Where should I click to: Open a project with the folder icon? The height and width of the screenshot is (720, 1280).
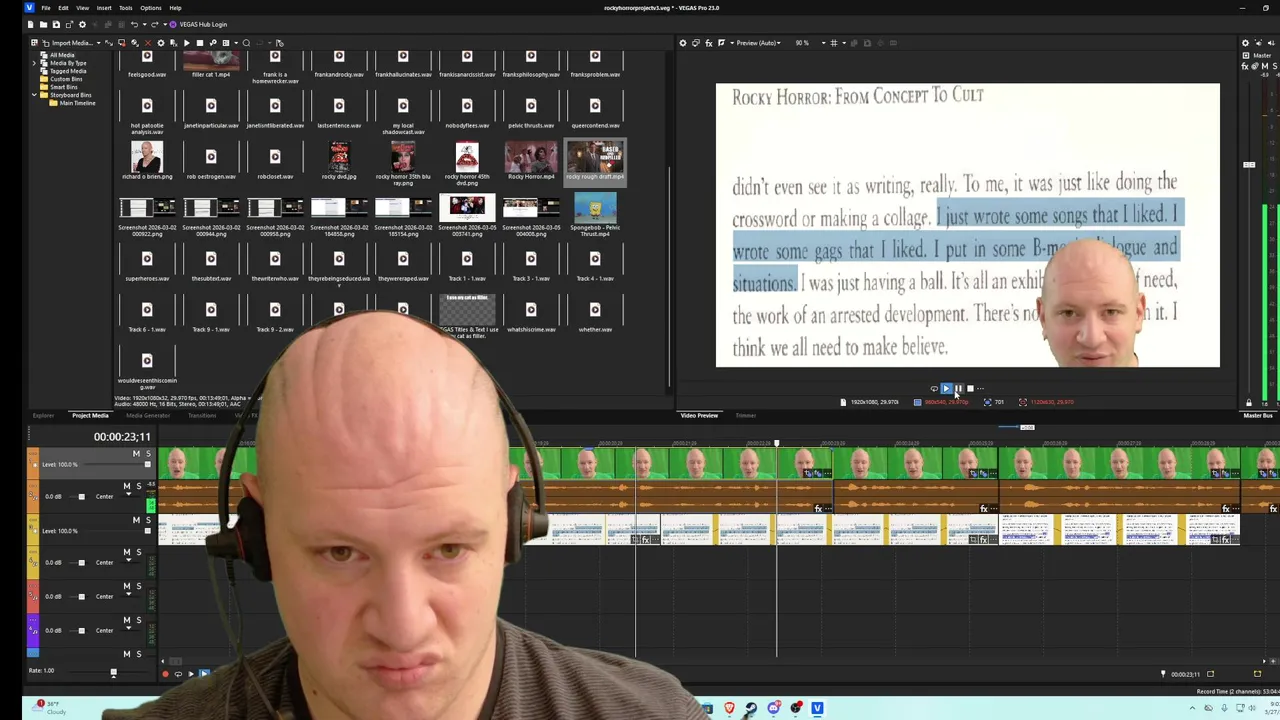tap(44, 24)
